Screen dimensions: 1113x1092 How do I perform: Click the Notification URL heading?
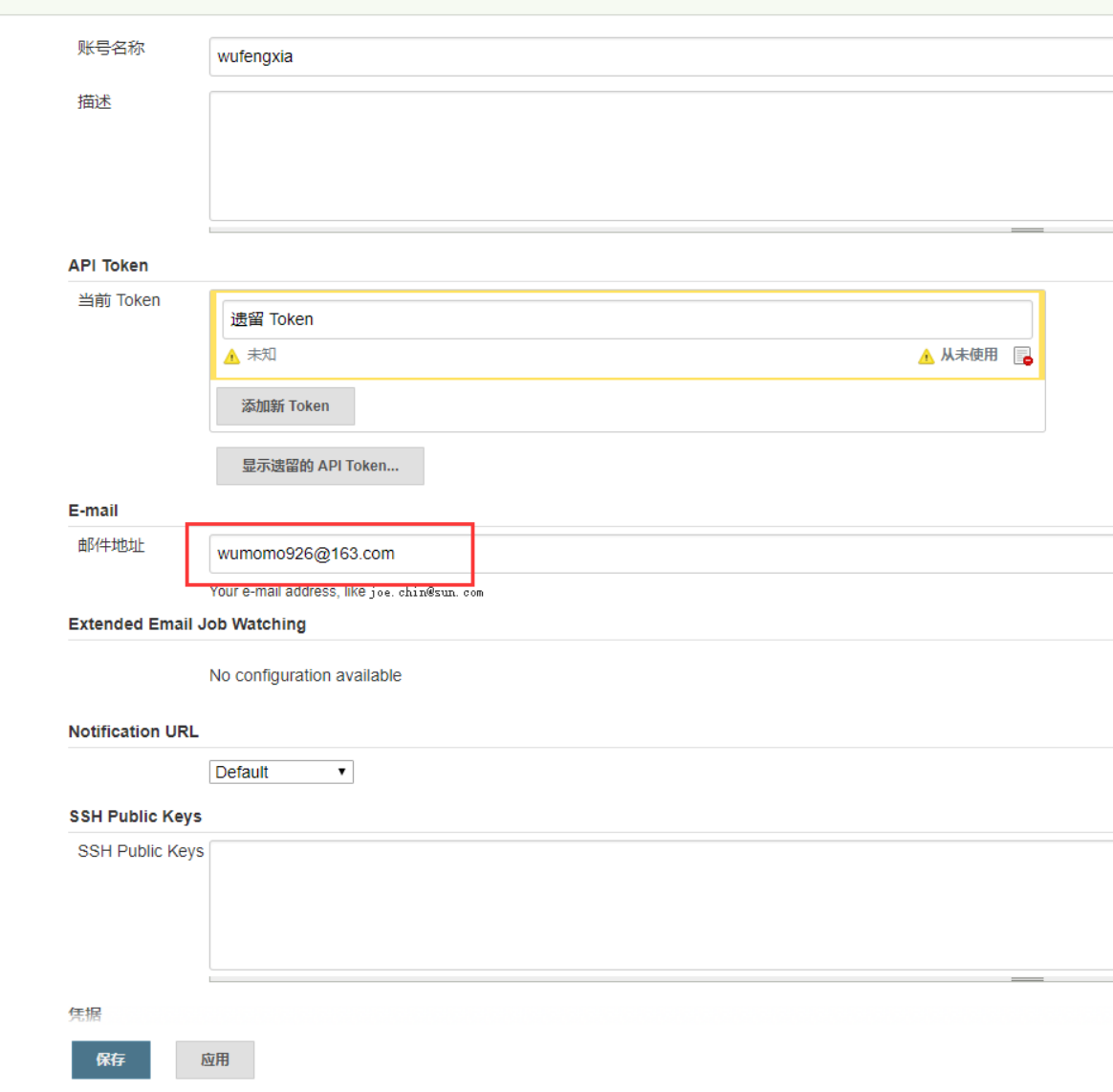pyautogui.click(x=134, y=732)
